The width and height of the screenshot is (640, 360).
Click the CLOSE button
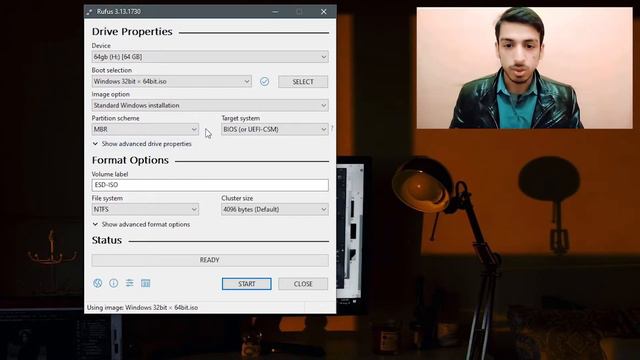click(303, 284)
